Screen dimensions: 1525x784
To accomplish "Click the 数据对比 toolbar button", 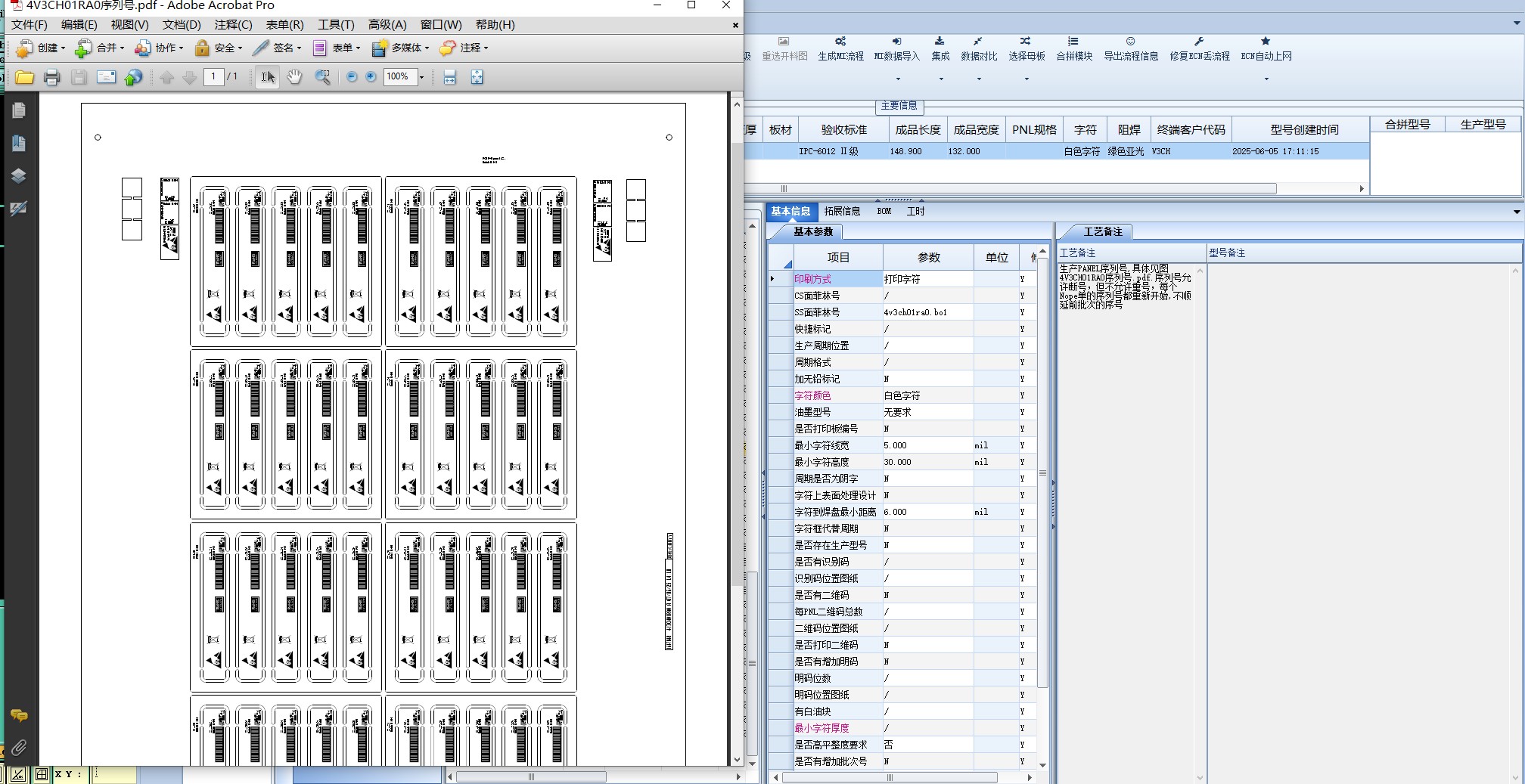I will coord(979,49).
